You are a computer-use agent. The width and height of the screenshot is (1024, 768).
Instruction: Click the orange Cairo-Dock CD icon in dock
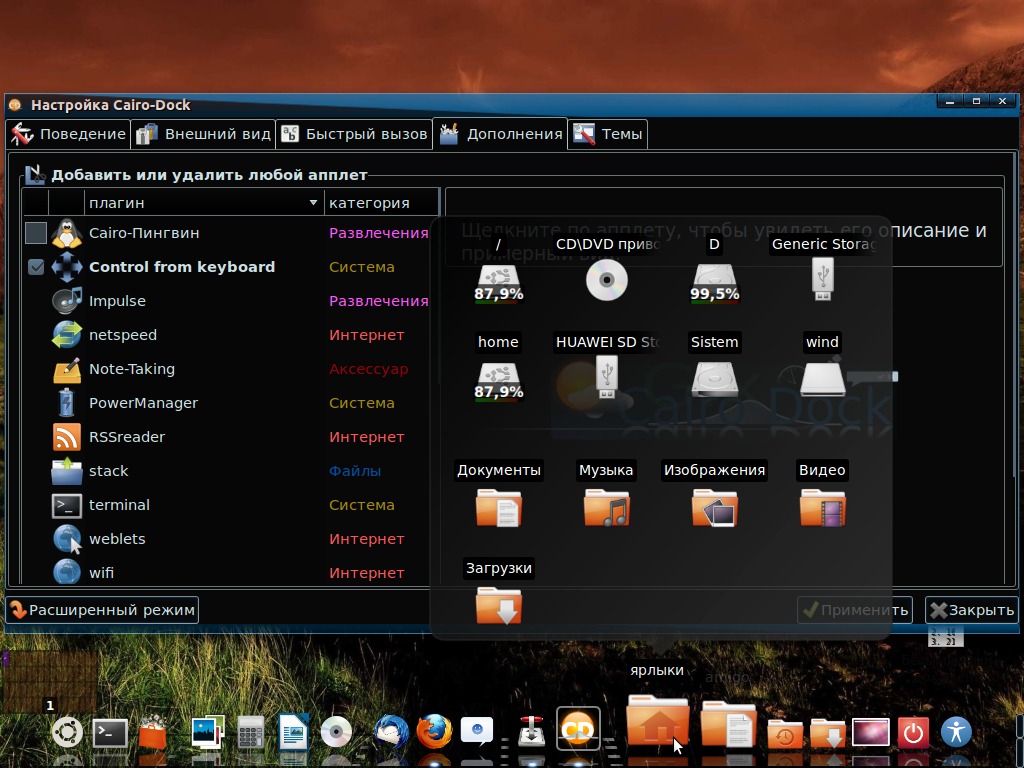(578, 729)
